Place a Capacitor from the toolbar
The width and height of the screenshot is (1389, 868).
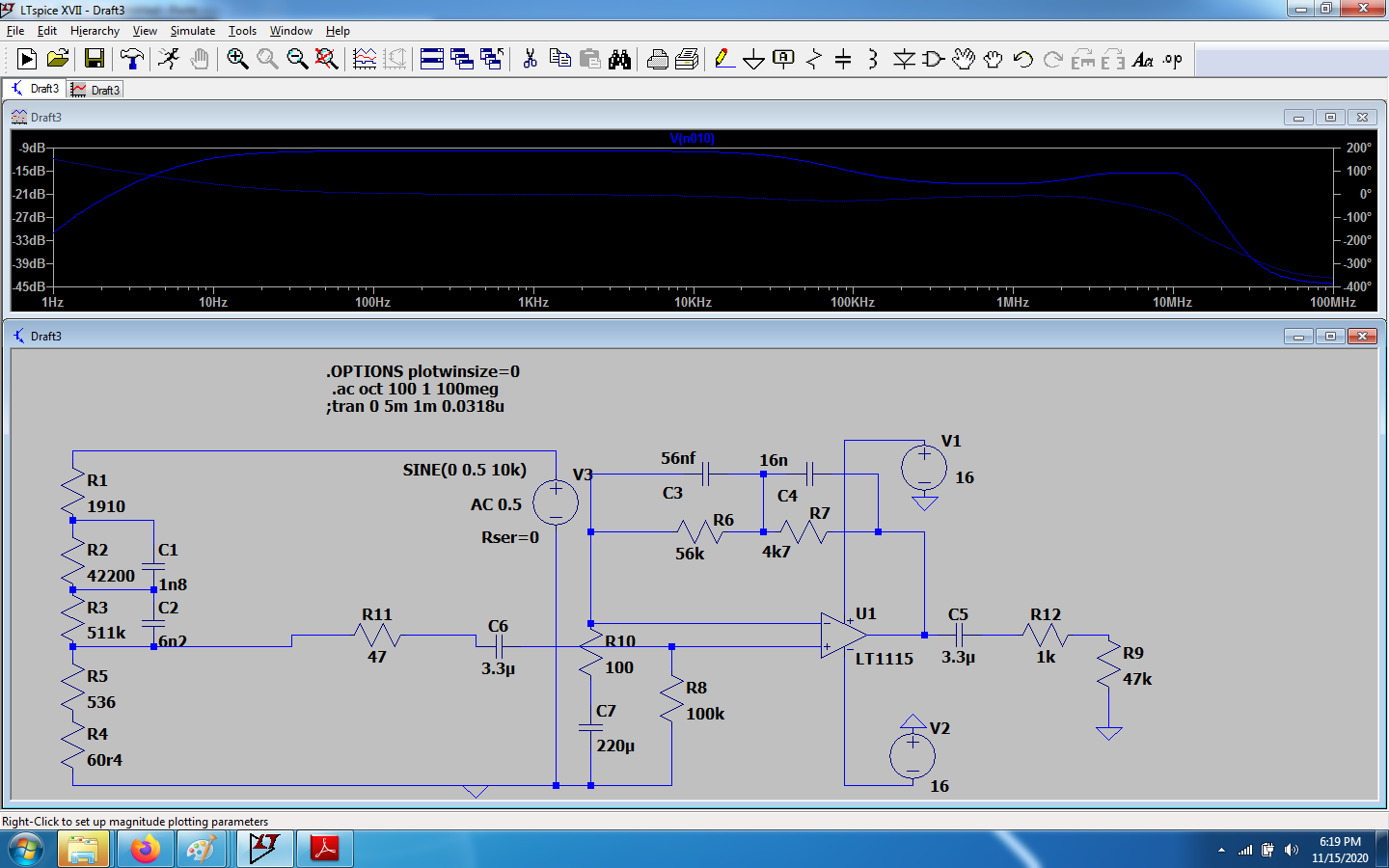[843, 60]
